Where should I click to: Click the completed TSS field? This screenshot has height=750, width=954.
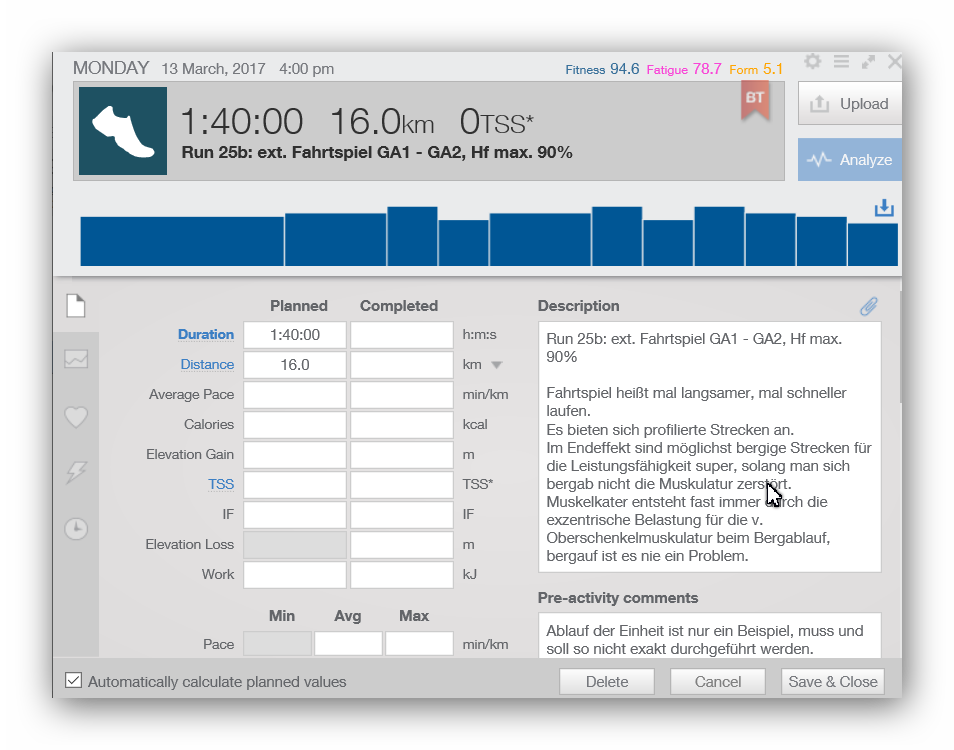[x=402, y=485]
